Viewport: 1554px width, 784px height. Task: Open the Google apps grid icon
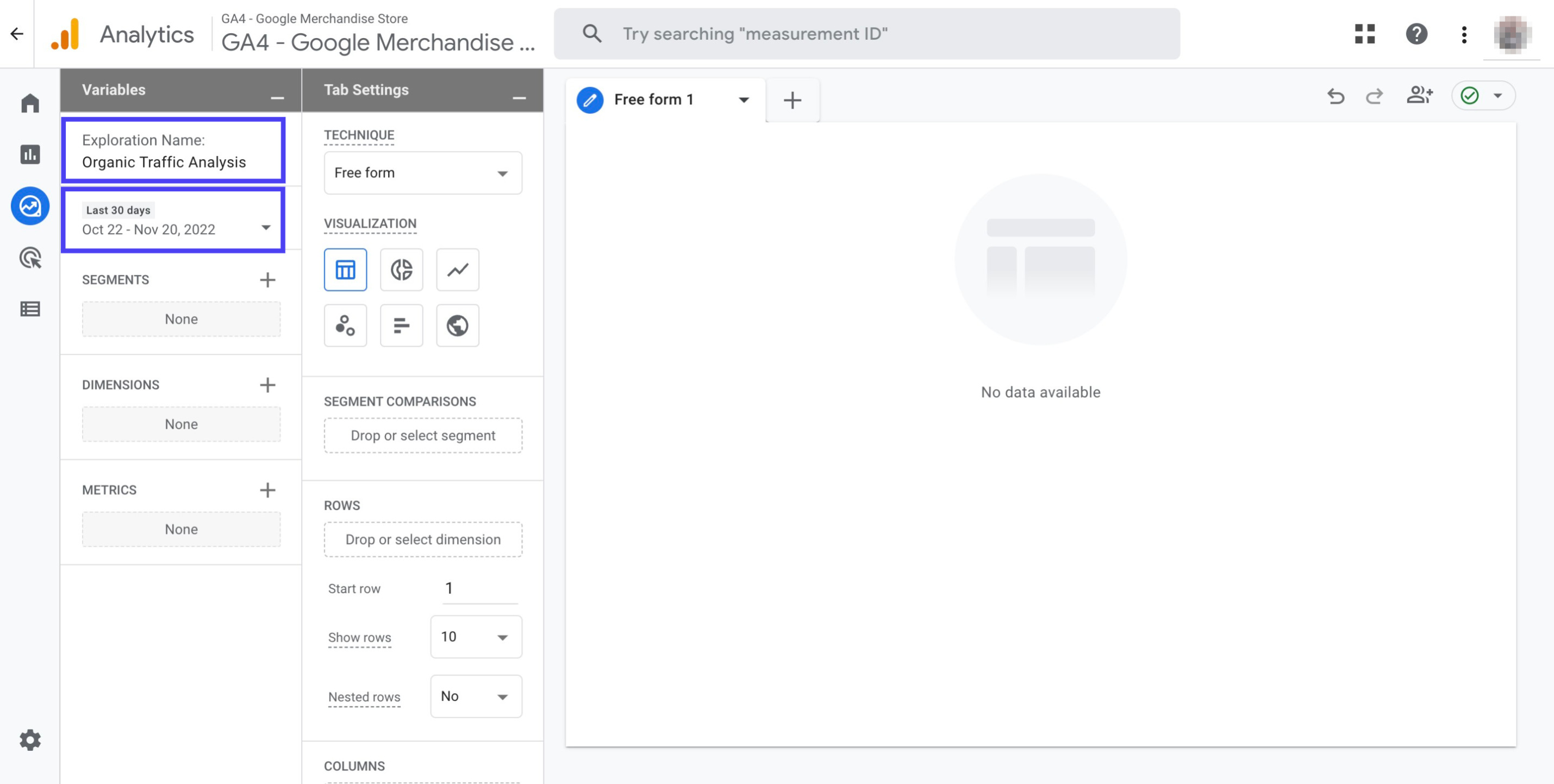click(x=1365, y=34)
